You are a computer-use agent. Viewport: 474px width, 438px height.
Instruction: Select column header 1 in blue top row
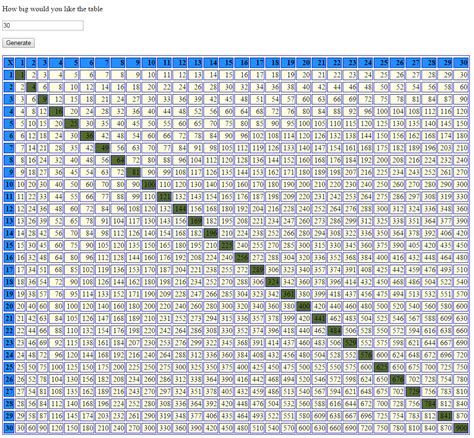20,62
